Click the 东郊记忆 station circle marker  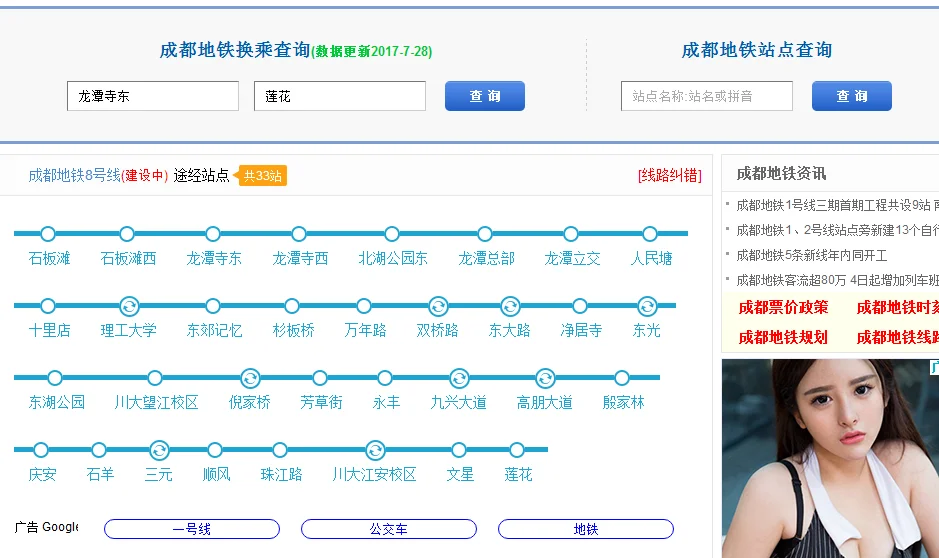pos(213,306)
